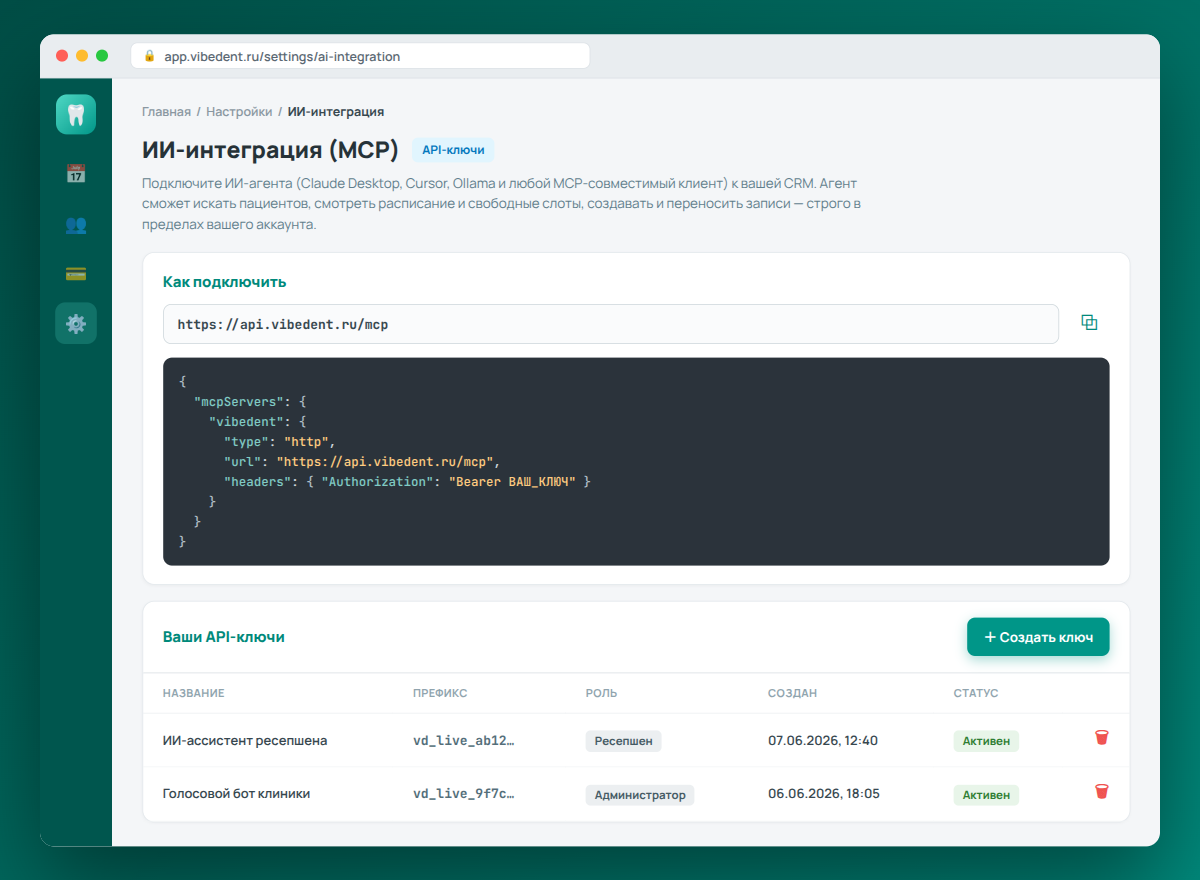1200x880 pixels.
Task: Open the calendar schedule in sidebar
Action: coord(76,173)
